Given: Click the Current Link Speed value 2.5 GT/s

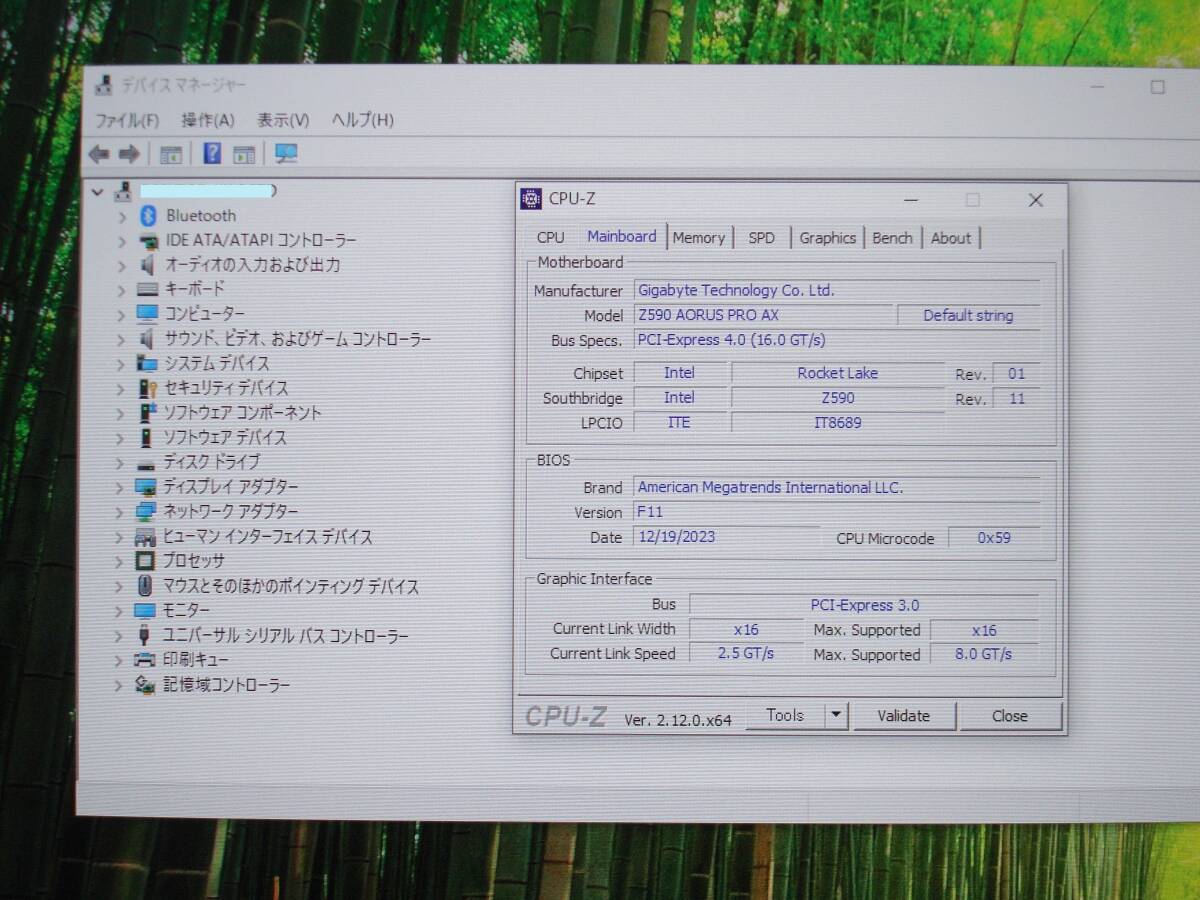Looking at the screenshot, I should [745, 653].
